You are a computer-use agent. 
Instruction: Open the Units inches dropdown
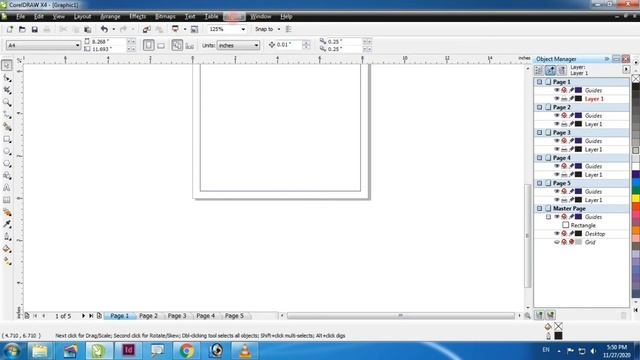click(256, 45)
